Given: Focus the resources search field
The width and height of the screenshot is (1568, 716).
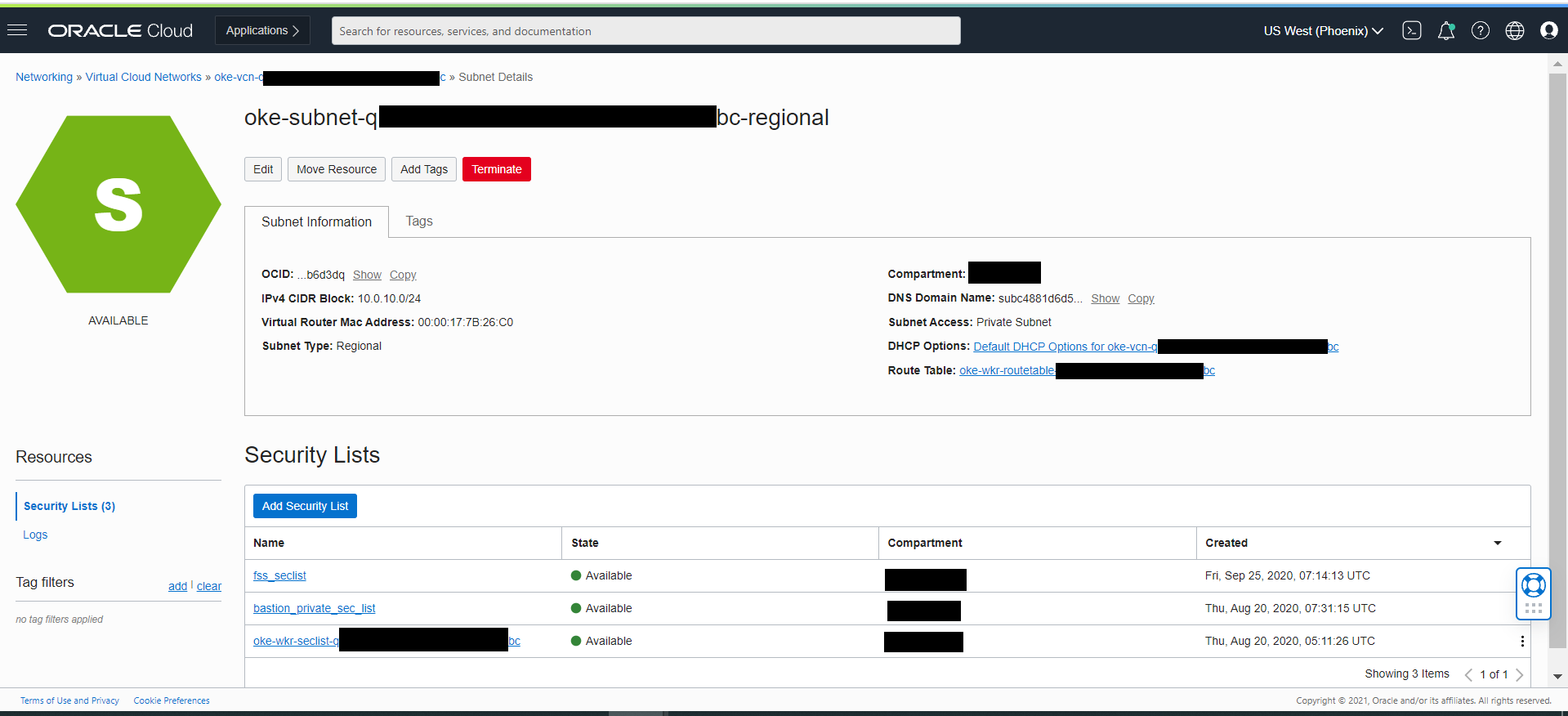Looking at the screenshot, I should click(646, 31).
